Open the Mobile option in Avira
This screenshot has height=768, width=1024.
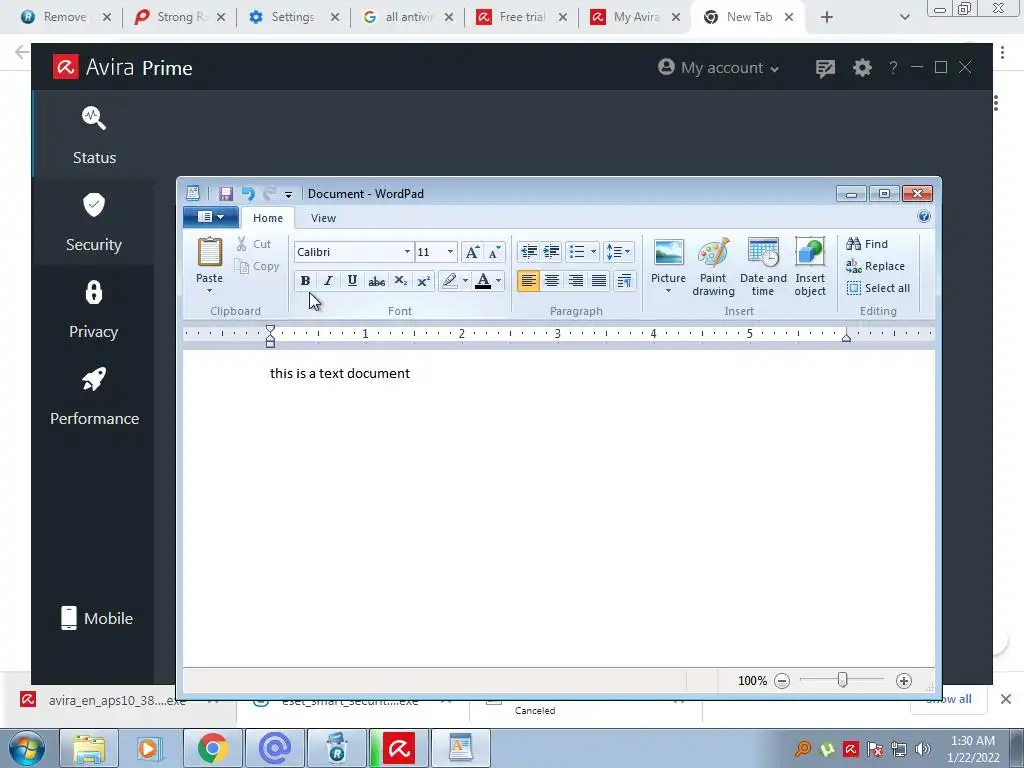(x=97, y=618)
